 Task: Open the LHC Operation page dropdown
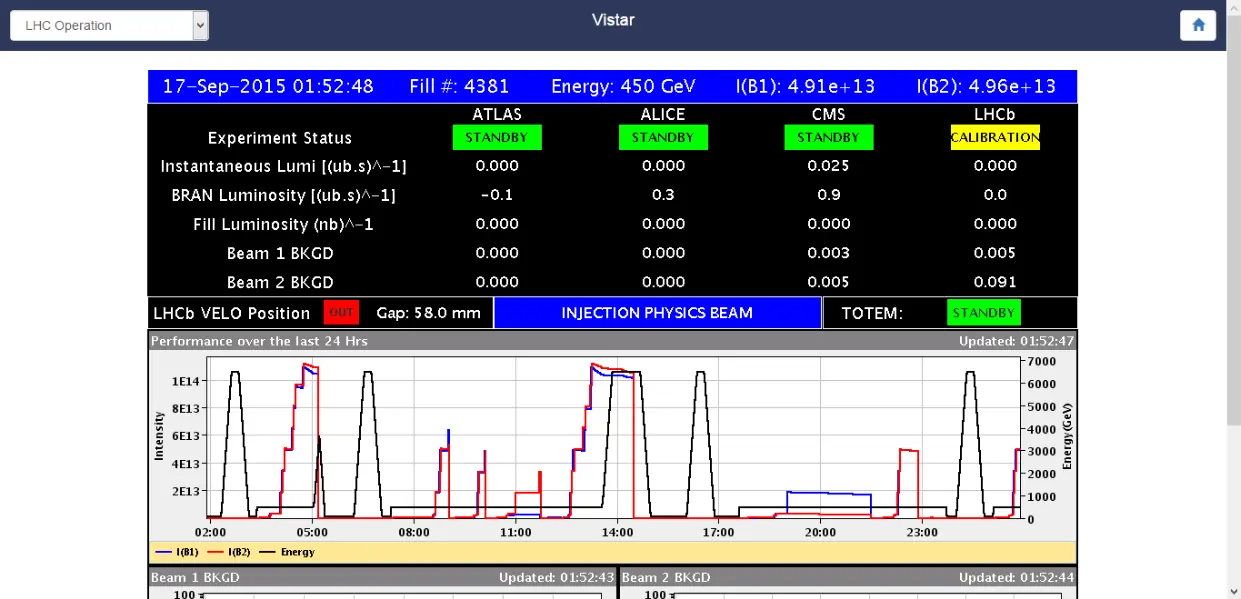[x=109, y=26]
